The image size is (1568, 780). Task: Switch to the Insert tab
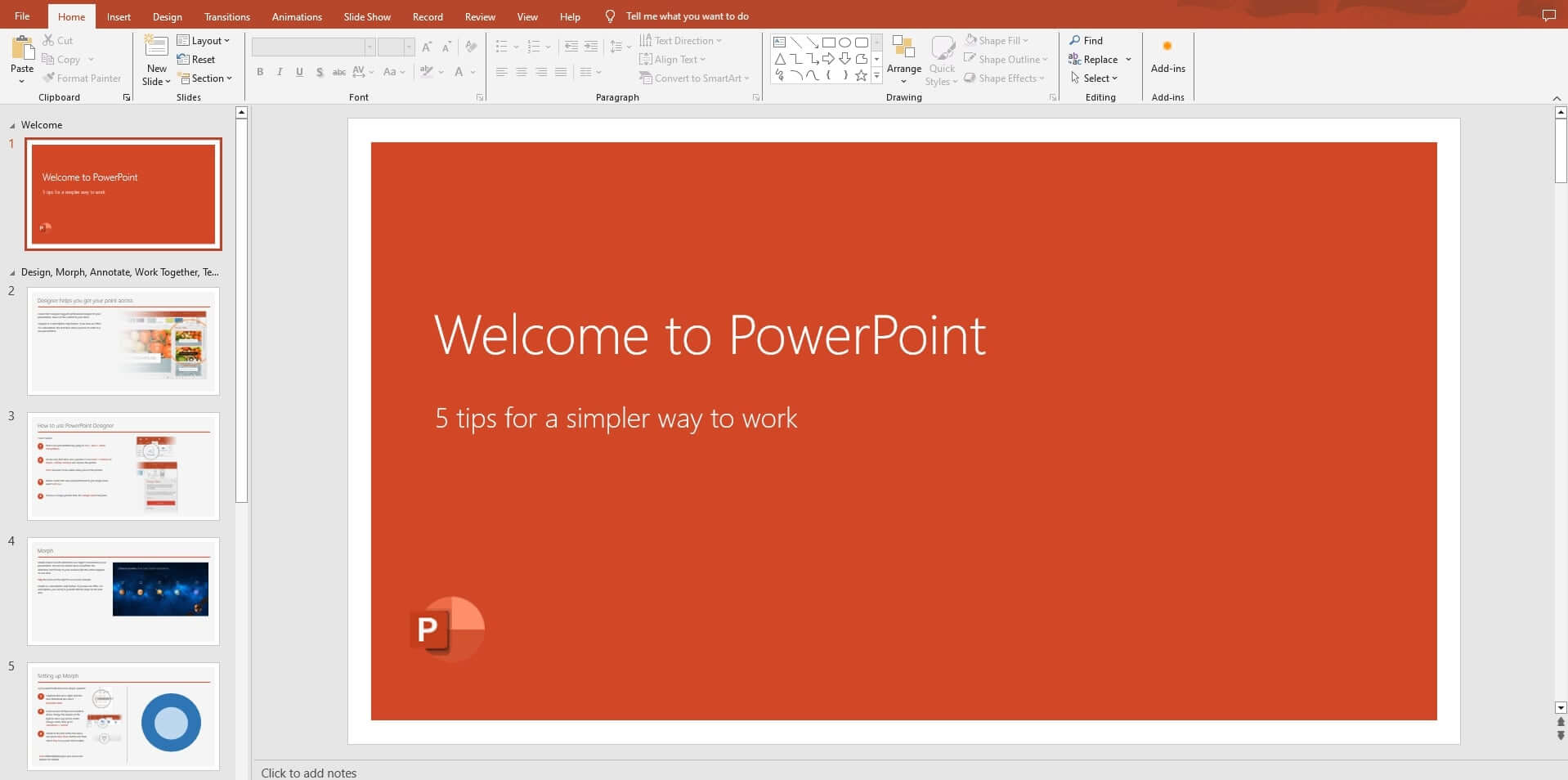(119, 16)
